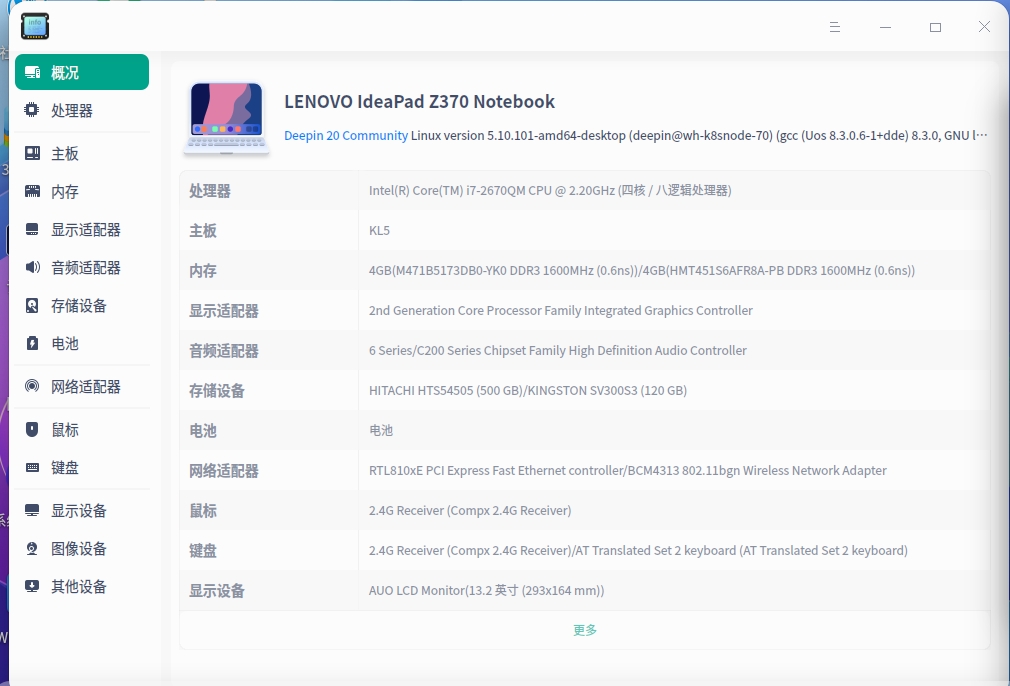The width and height of the screenshot is (1010, 686).
Task: Open the hamburger main menu in titlebar
Action: [835, 27]
